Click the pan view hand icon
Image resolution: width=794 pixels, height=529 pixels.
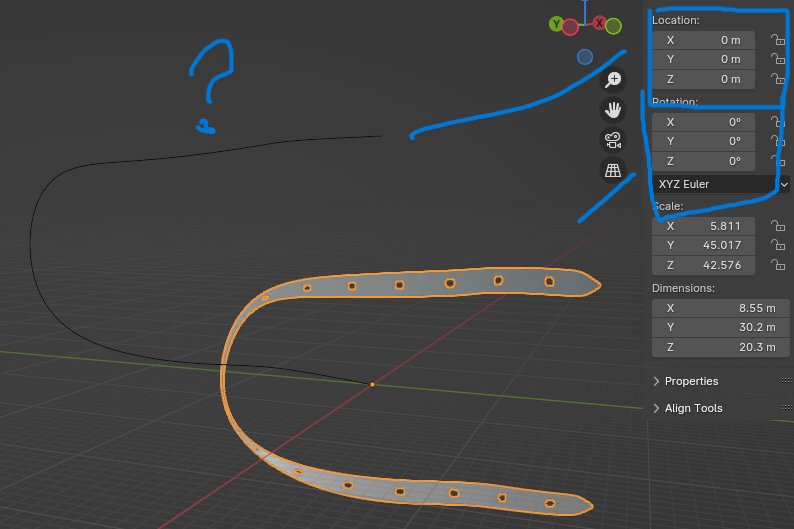613,110
